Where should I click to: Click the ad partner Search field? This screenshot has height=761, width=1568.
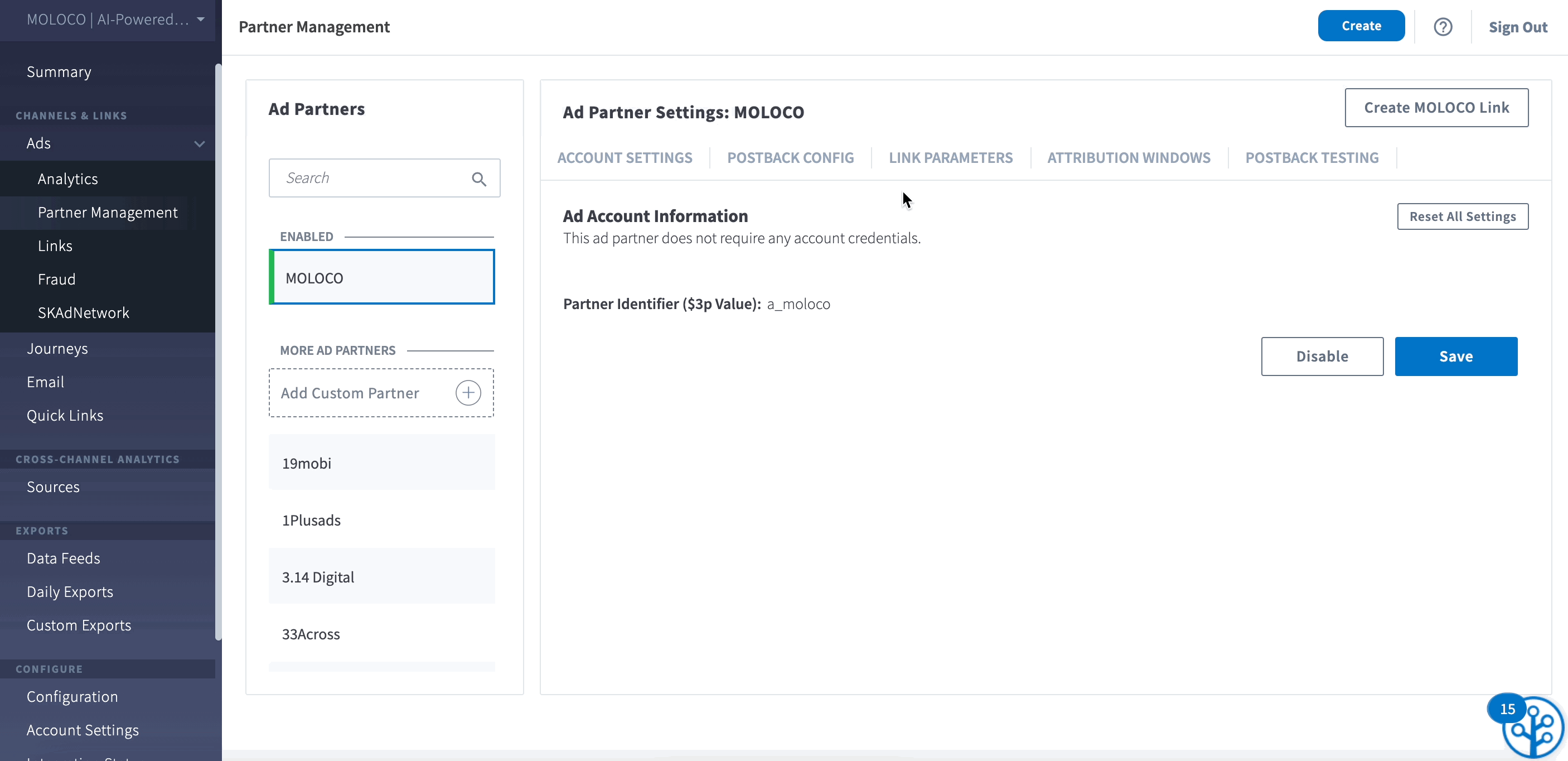pos(384,178)
